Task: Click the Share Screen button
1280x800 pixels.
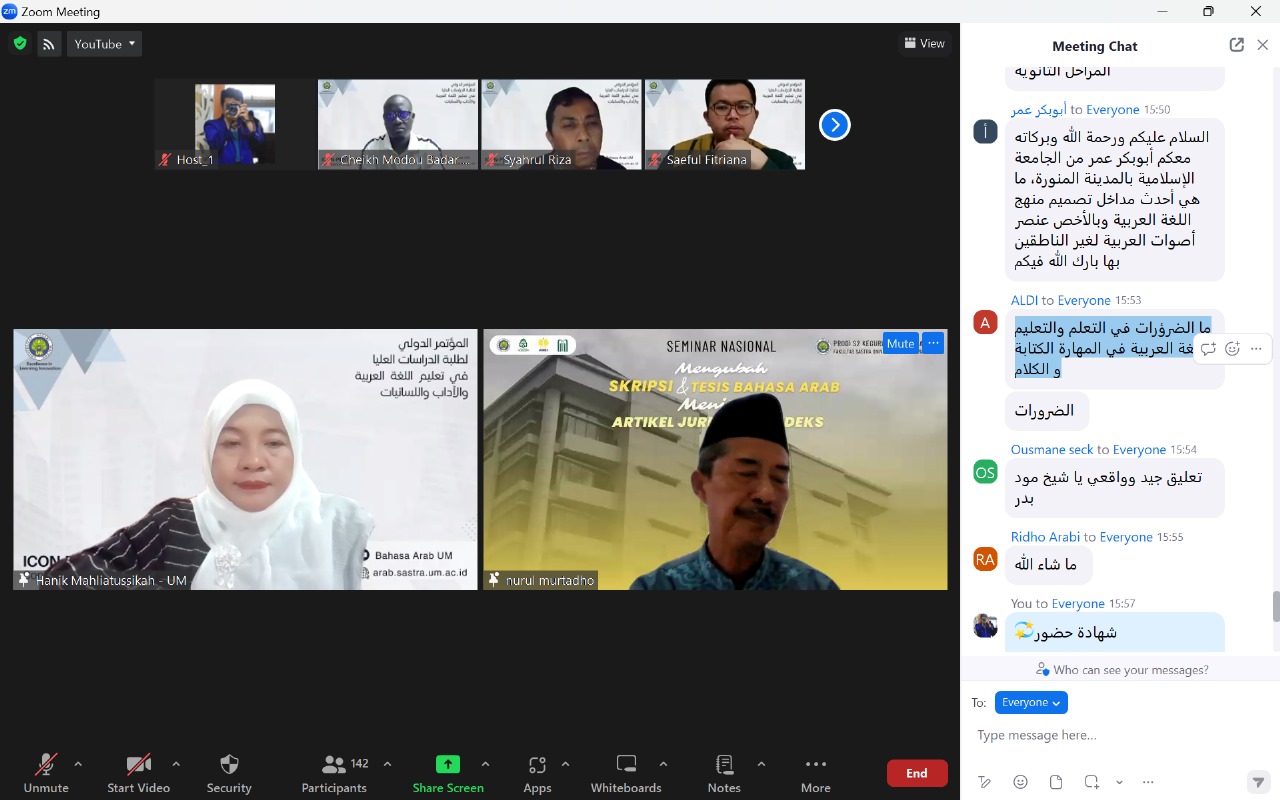Action: [448, 773]
